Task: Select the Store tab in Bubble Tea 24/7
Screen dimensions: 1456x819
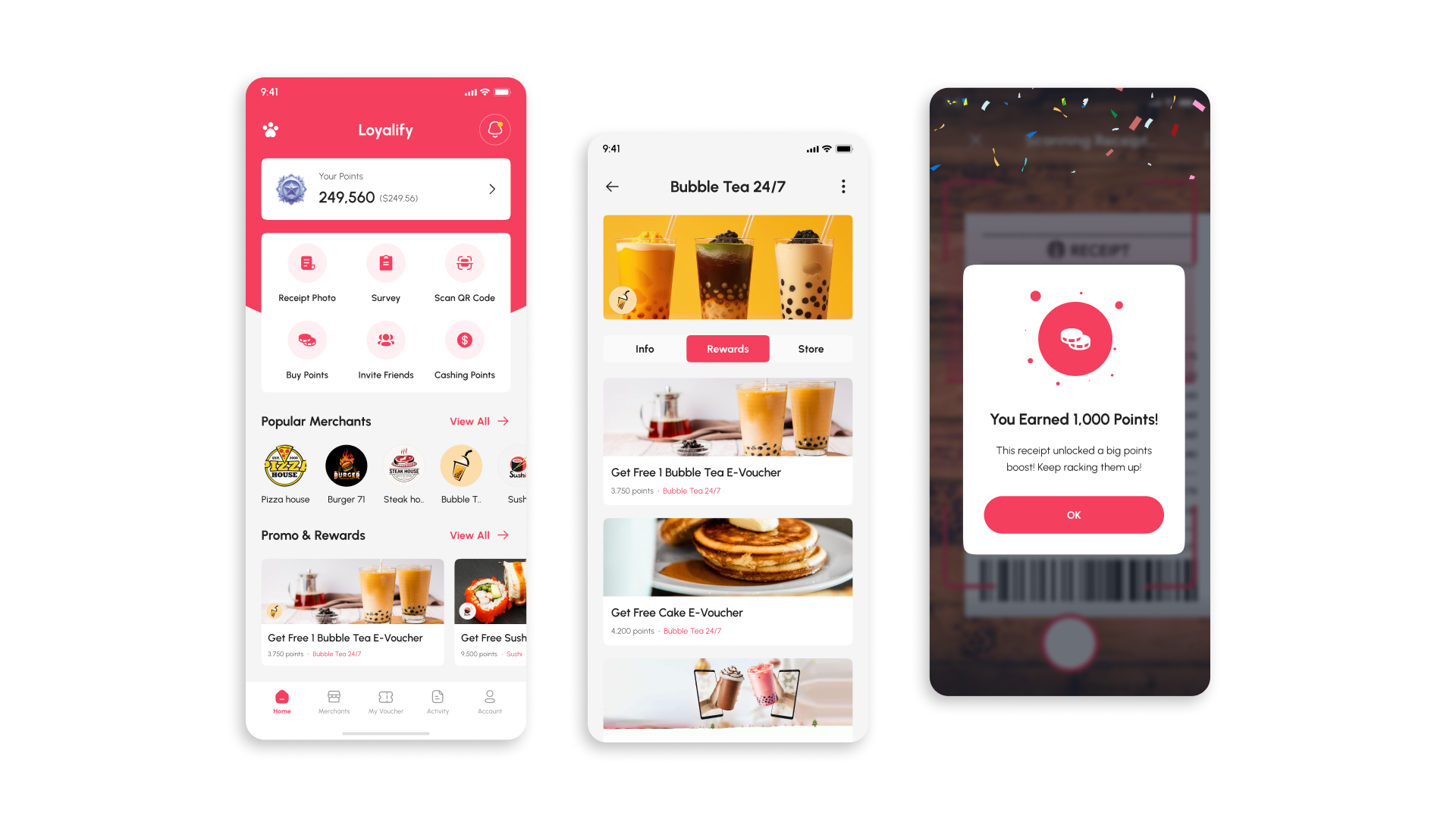Action: tap(810, 348)
